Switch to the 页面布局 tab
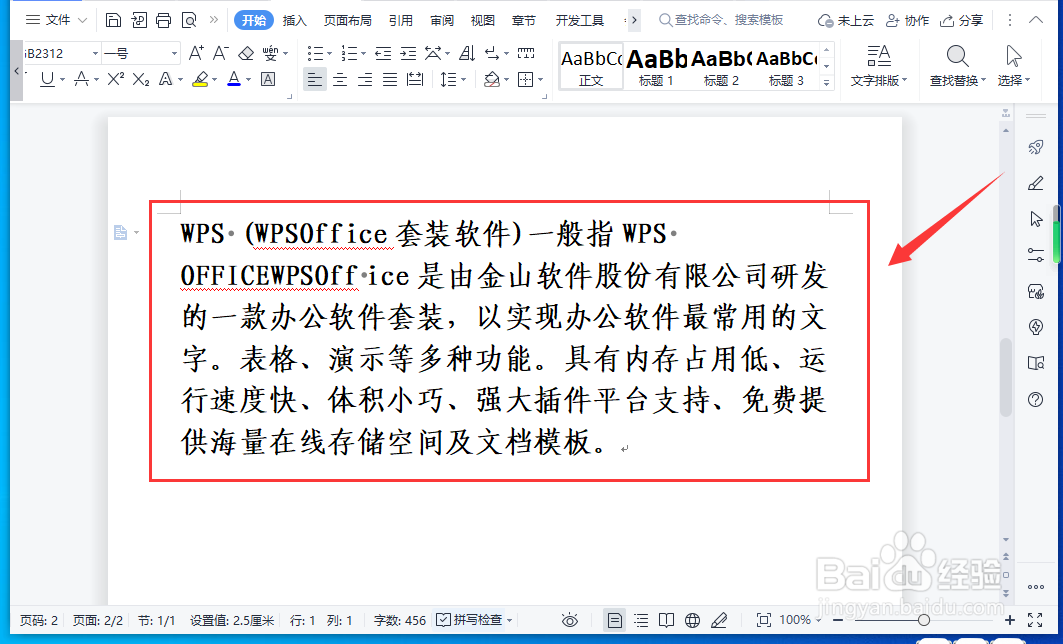Image resolution: width=1063 pixels, height=644 pixels. coord(348,20)
